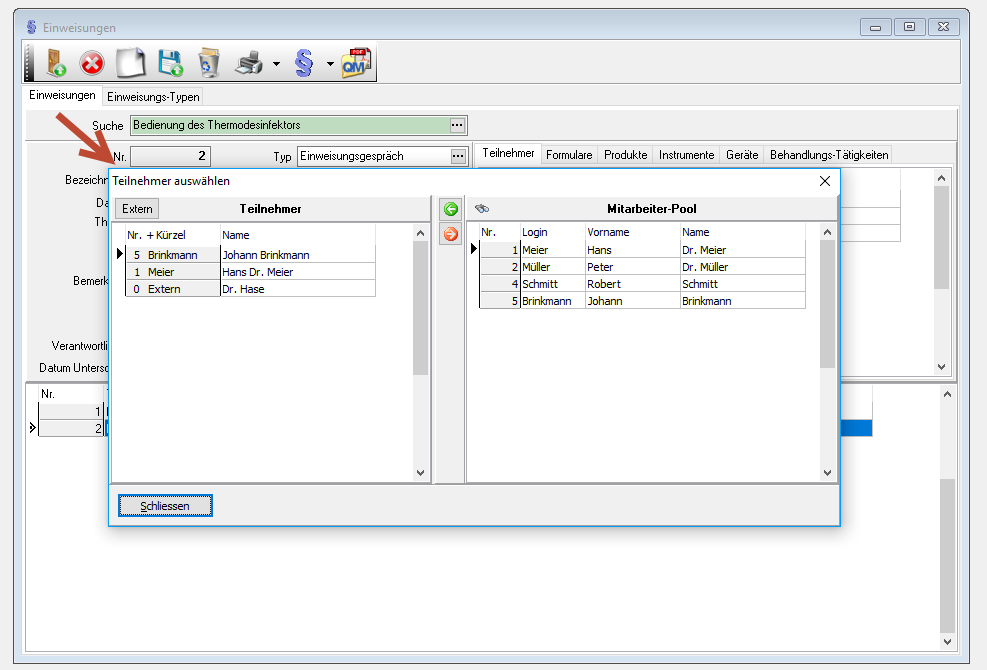The height and width of the screenshot is (670, 987).
Task: Click the red cancel X toolbar icon
Action: coord(92,64)
